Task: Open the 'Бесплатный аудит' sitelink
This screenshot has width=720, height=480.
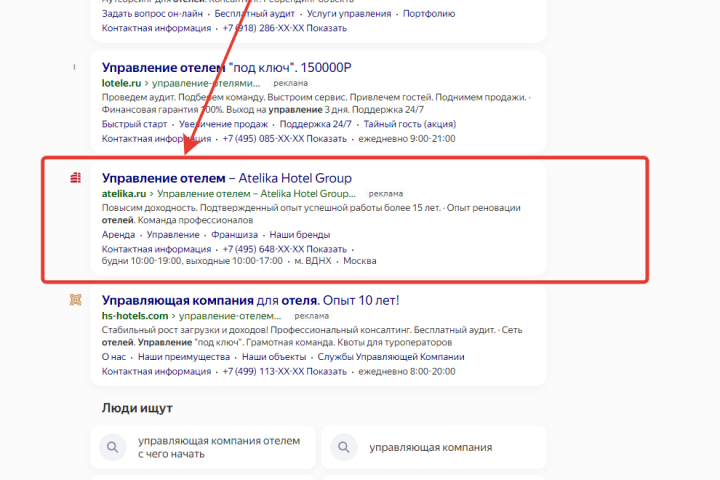Action: click(x=254, y=14)
